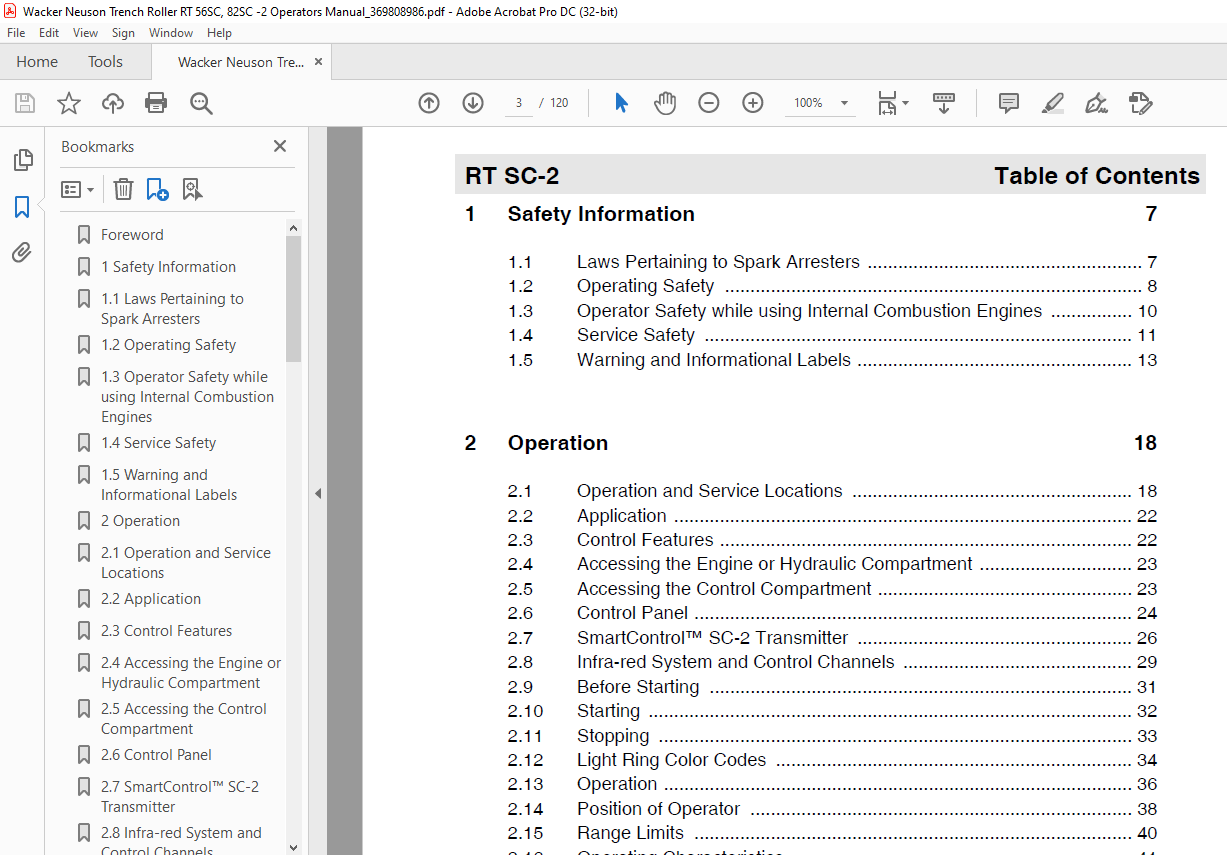The height and width of the screenshot is (855, 1227).
Task: Open the Sign menu
Action: 123,33
